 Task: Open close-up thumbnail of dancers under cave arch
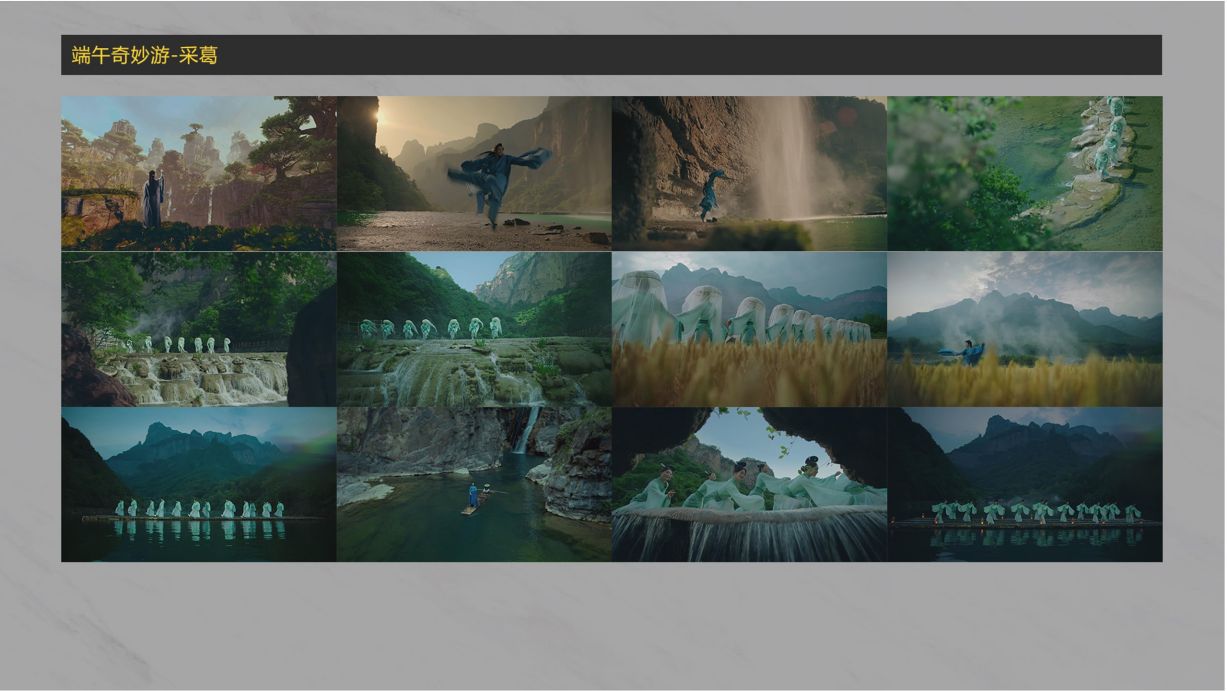749,484
